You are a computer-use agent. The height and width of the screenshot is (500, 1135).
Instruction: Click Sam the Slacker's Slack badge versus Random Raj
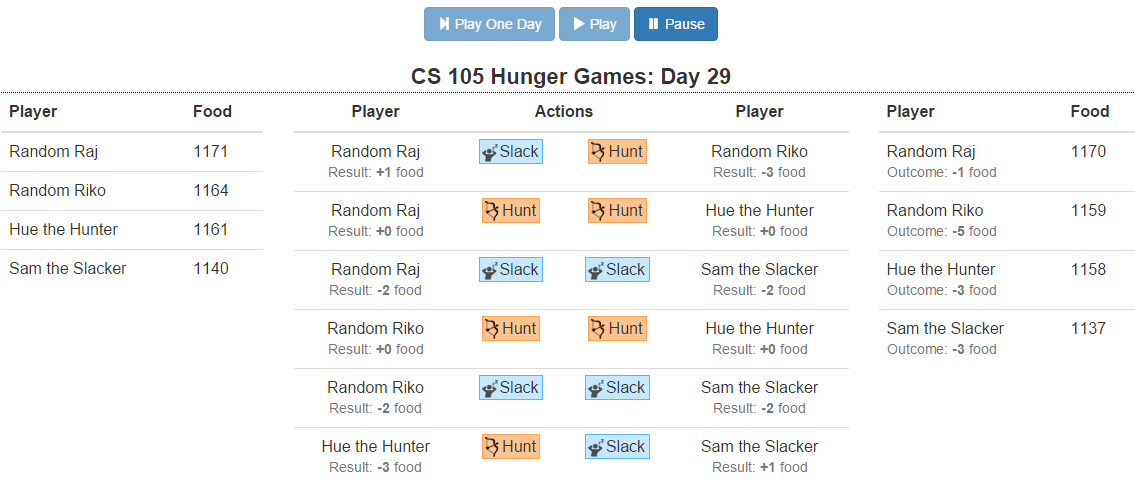click(617, 270)
